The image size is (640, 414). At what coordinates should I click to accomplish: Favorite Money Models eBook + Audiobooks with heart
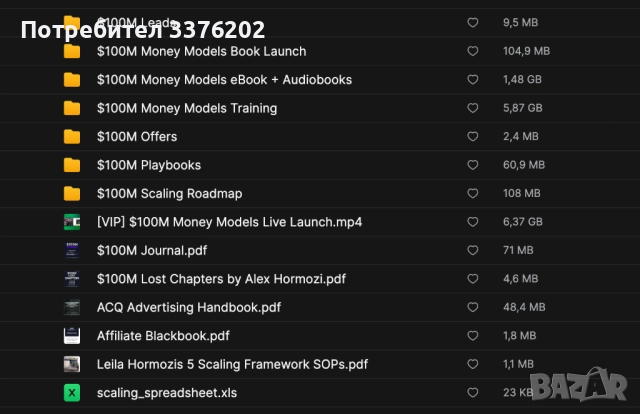[x=473, y=79]
